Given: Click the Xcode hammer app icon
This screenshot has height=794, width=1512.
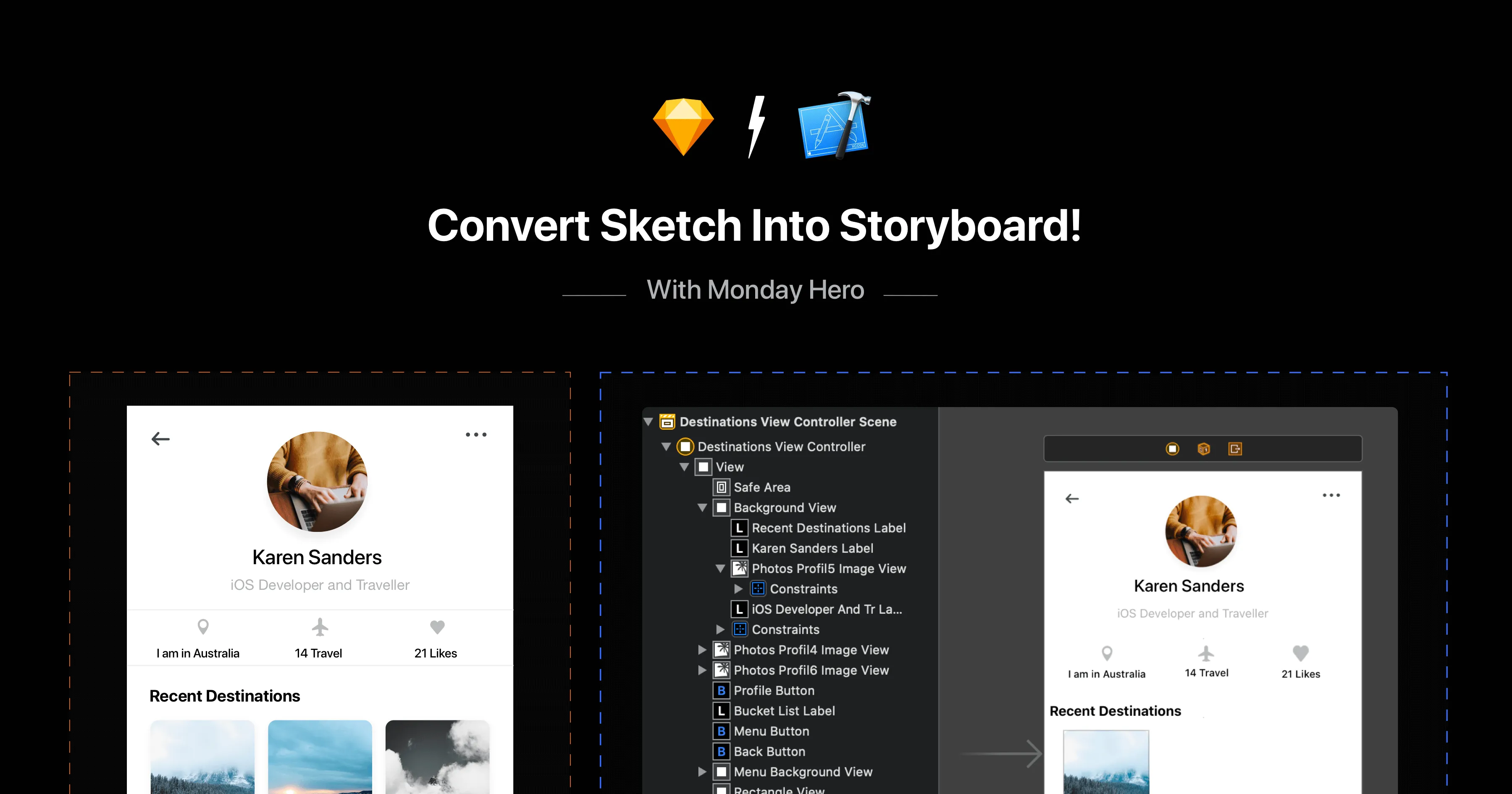Looking at the screenshot, I should click(x=835, y=126).
